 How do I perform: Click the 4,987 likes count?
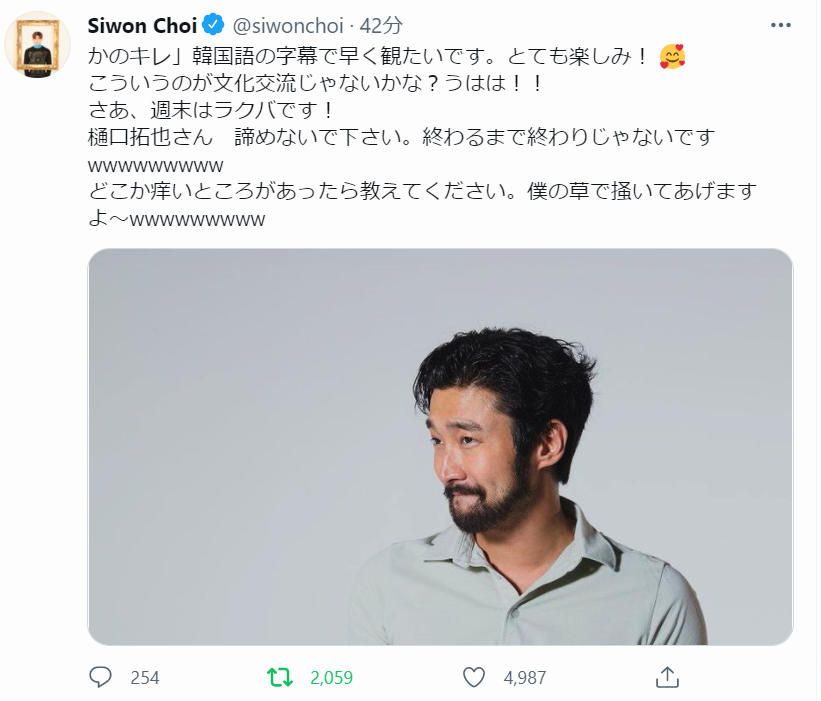click(525, 678)
